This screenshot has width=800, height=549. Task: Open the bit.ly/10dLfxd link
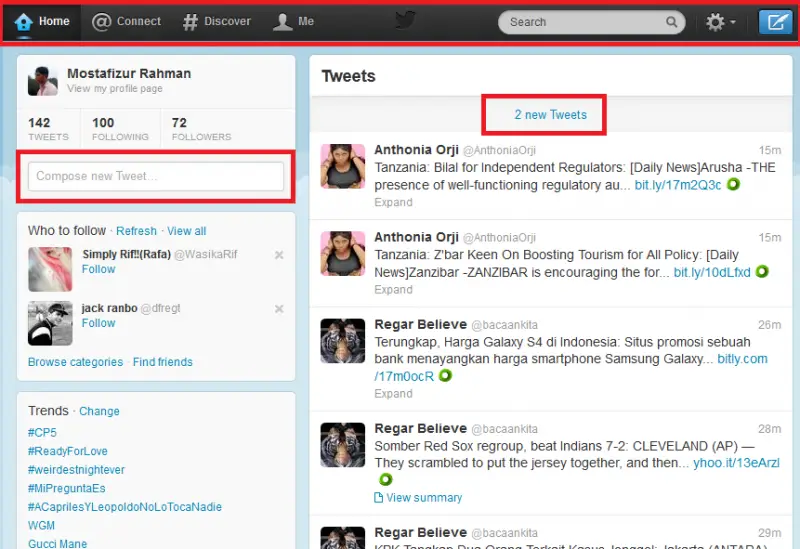(712, 272)
